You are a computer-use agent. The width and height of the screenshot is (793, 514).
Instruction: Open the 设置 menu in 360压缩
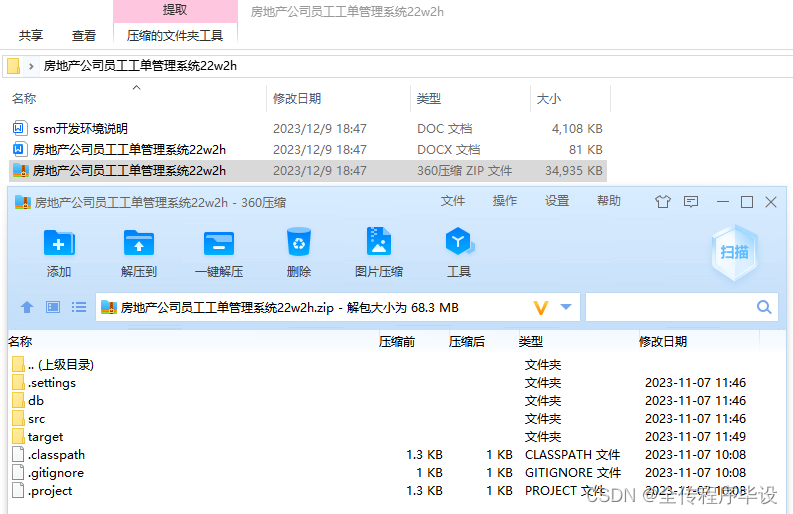click(557, 201)
